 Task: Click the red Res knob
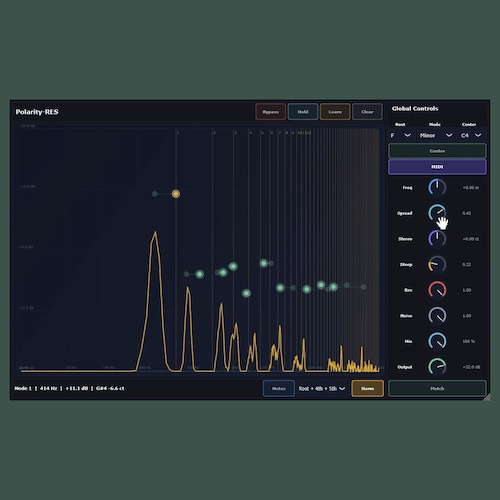tap(437, 290)
